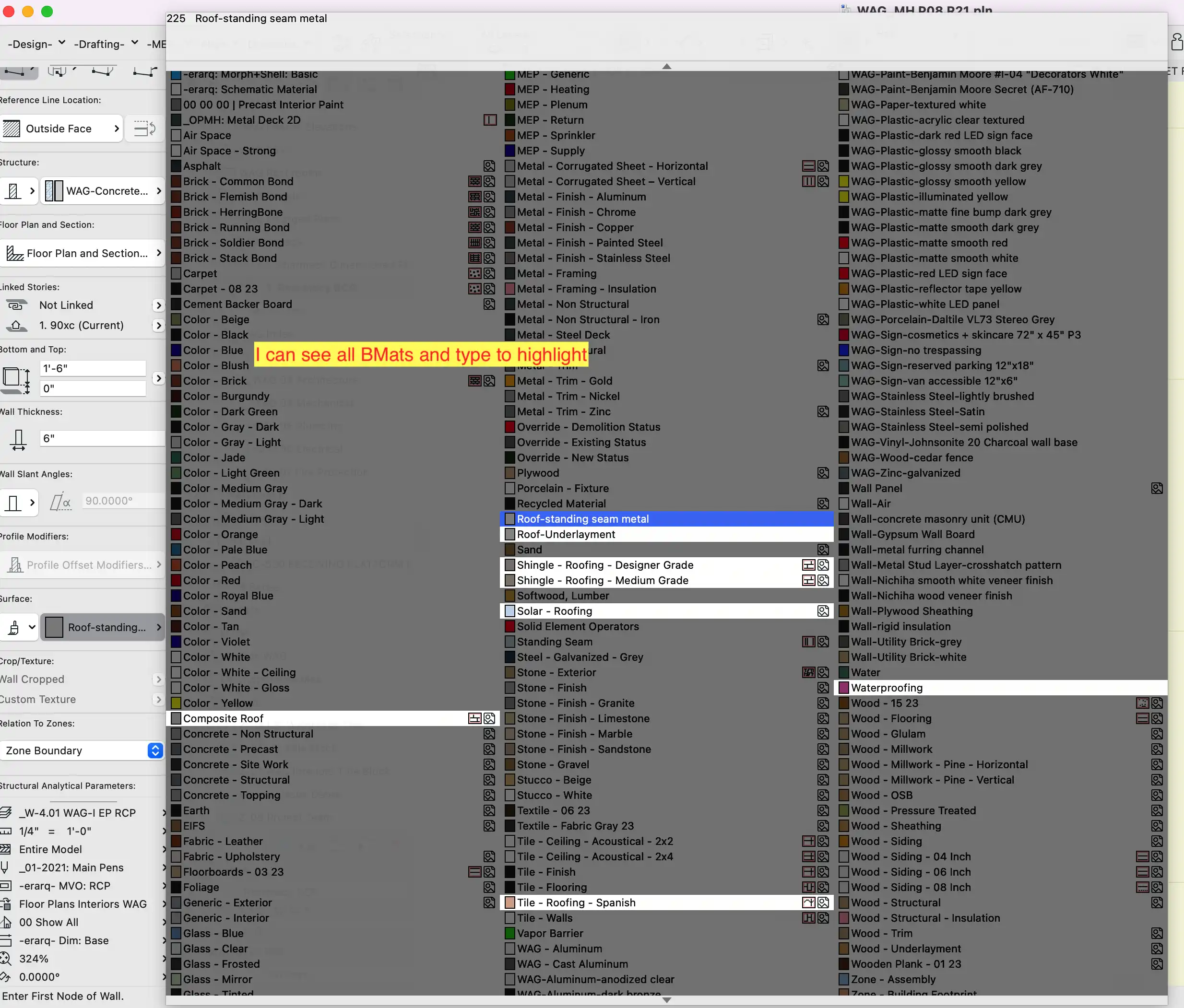Screen dimensions: 1184x1008
Task: Click the Floor Plan and Section display icon
Action: click(x=14, y=253)
